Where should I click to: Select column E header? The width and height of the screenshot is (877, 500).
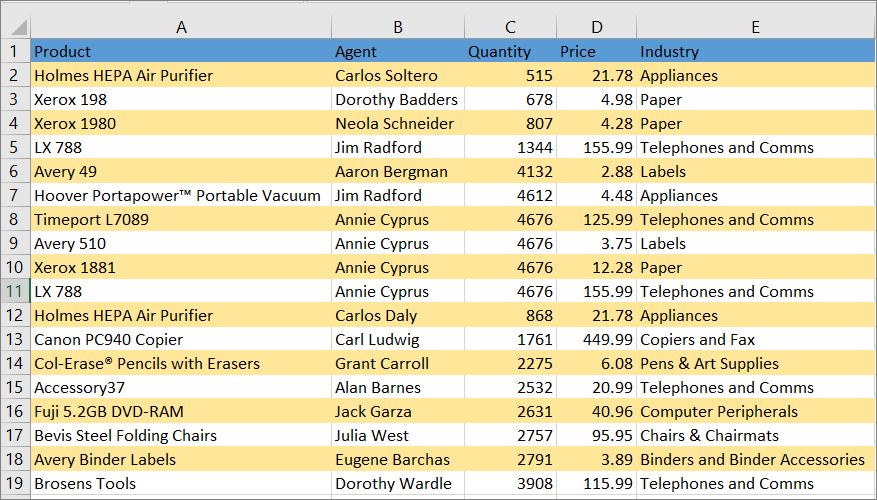click(x=756, y=27)
